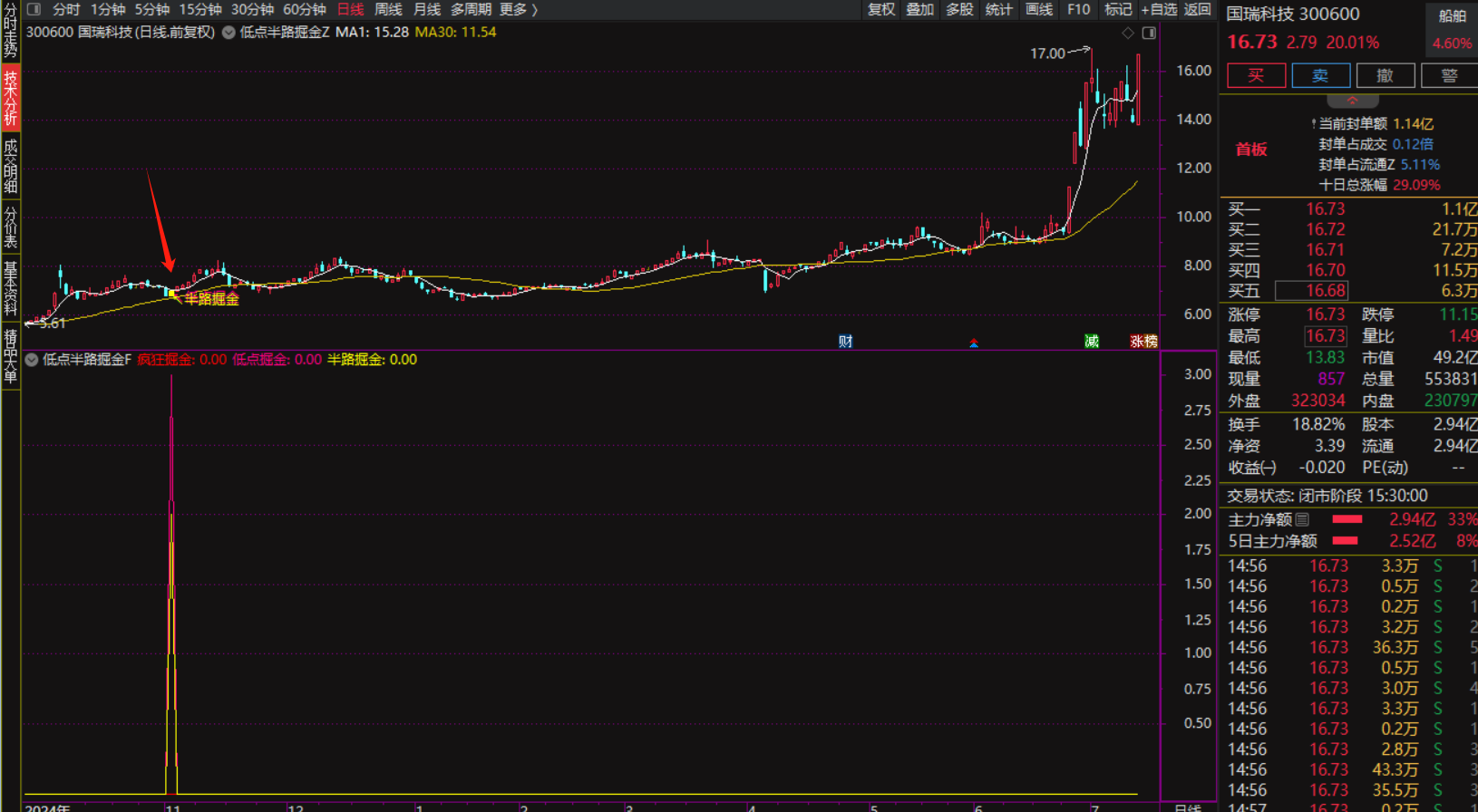Click the 涨 marker icon on chart
Image resolution: width=1478 pixels, height=812 pixels.
[1136, 341]
